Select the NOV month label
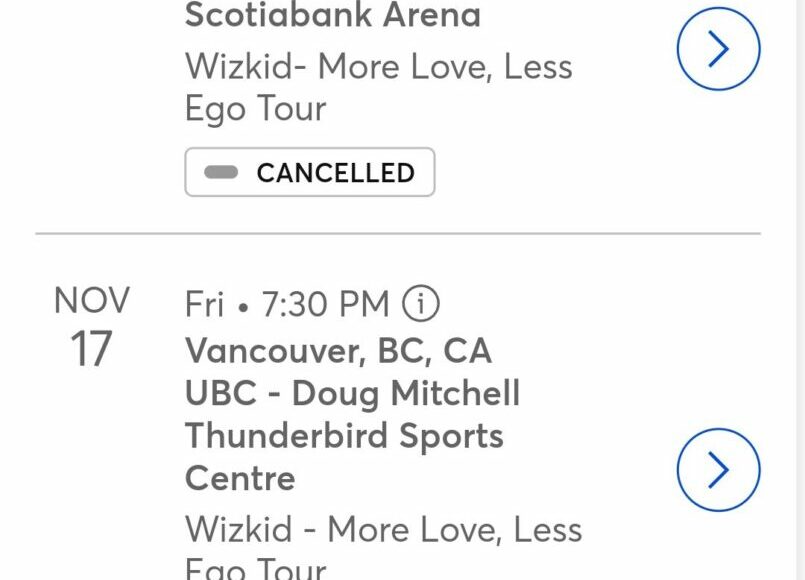This screenshot has height=580, width=805. [92, 300]
